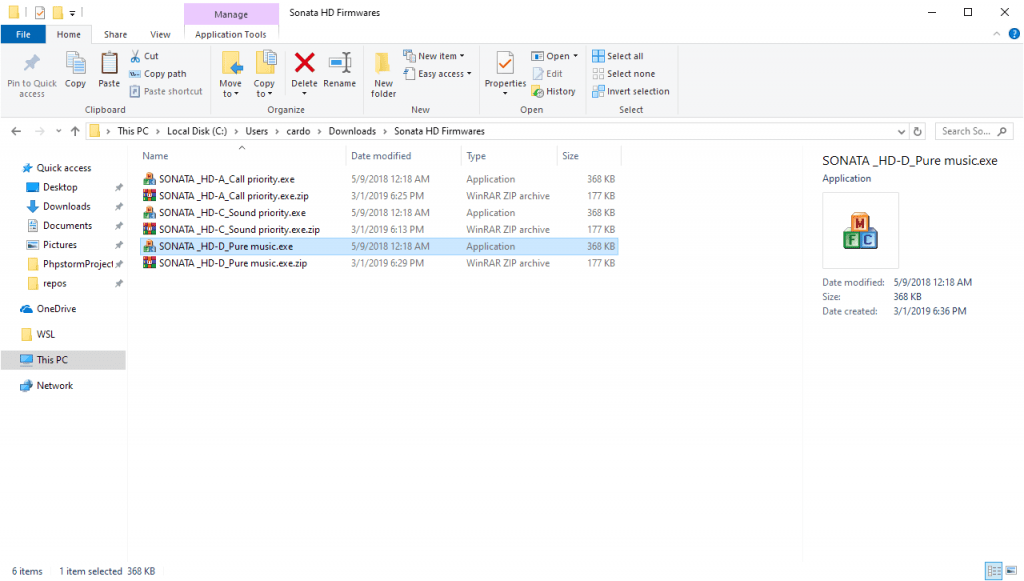The width and height of the screenshot is (1024, 581).
Task: Click Downloads in the address breadcrumb
Action: [352, 131]
